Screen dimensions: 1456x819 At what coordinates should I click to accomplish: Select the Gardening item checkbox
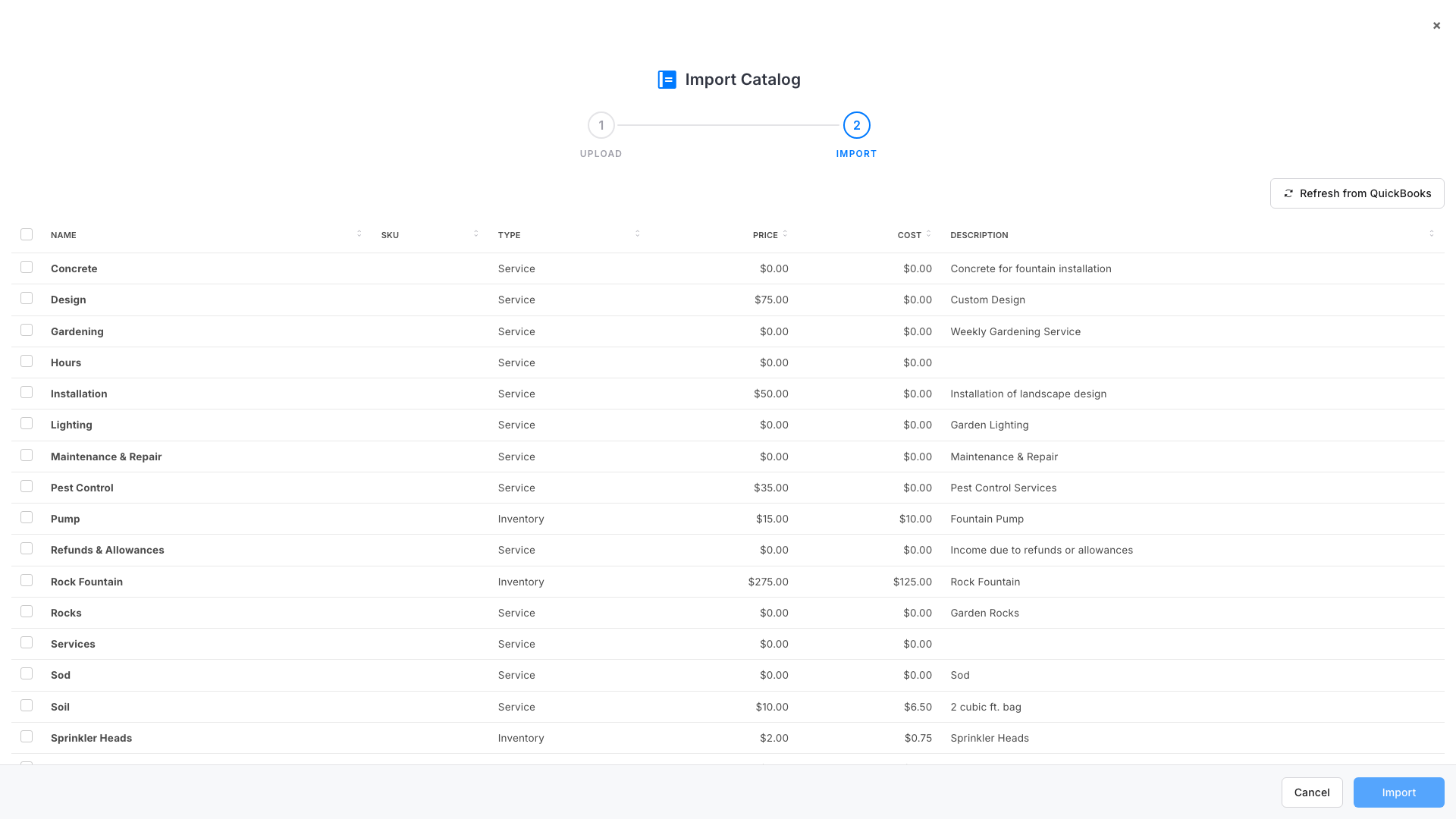tap(27, 330)
